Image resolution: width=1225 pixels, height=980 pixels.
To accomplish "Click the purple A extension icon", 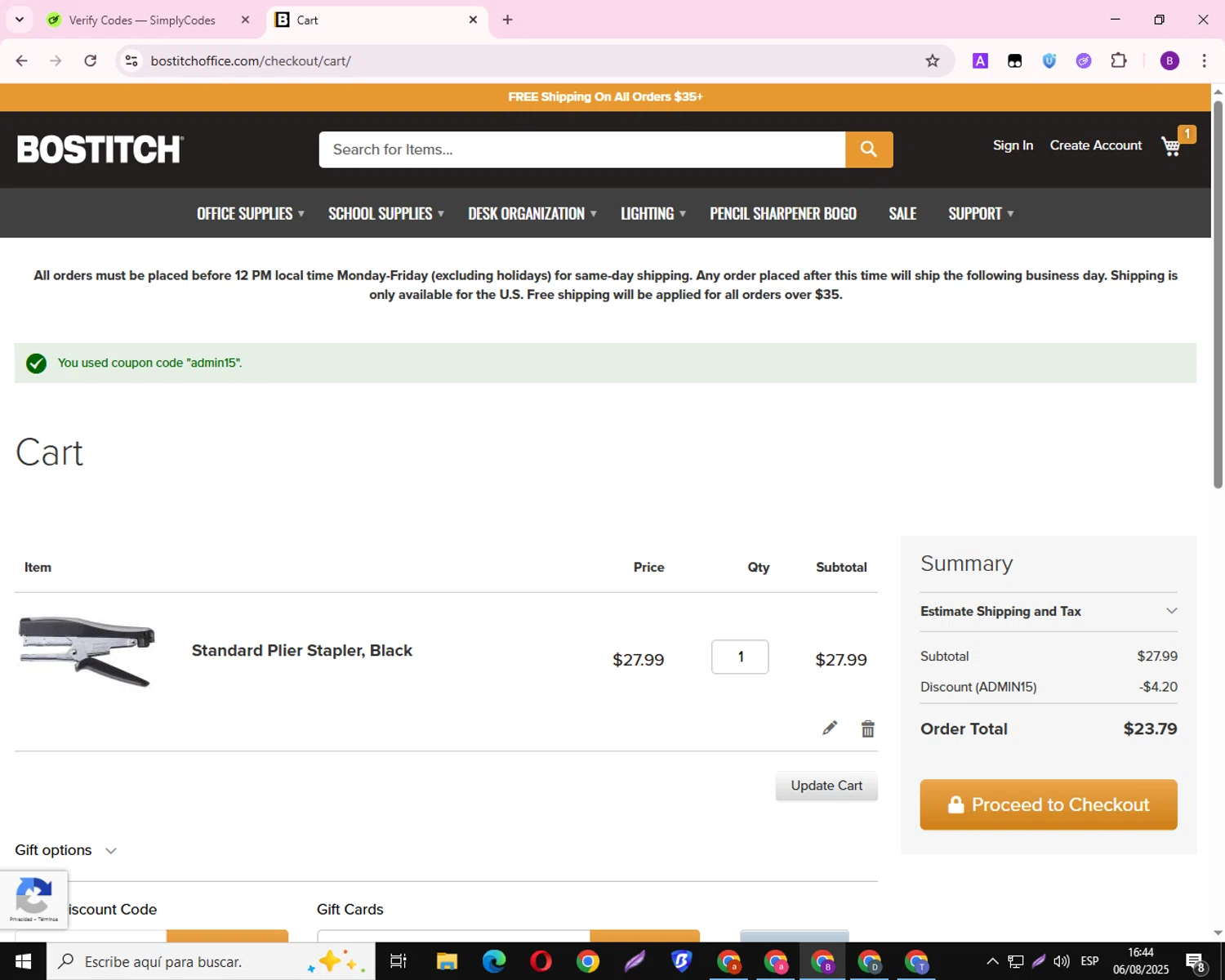I will (980, 60).
